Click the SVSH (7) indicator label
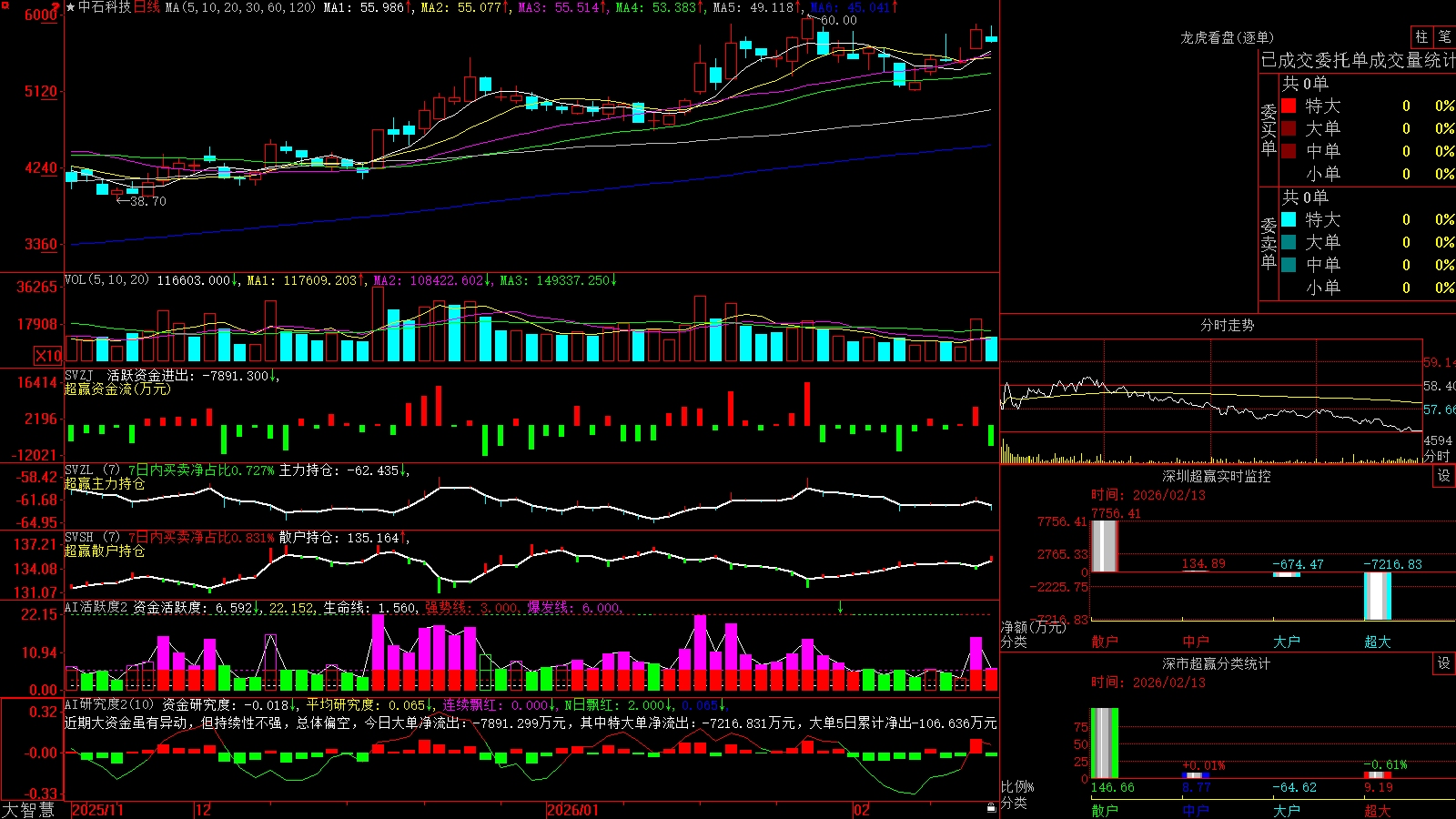This screenshot has height=819, width=1456. [x=92, y=537]
